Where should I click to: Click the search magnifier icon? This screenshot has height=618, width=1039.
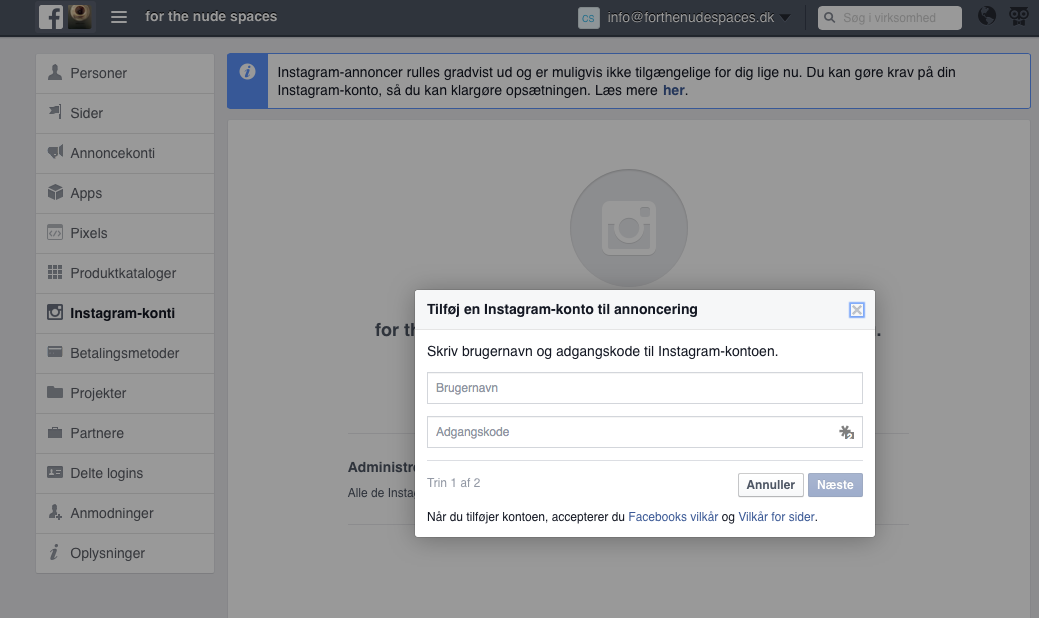(830, 18)
